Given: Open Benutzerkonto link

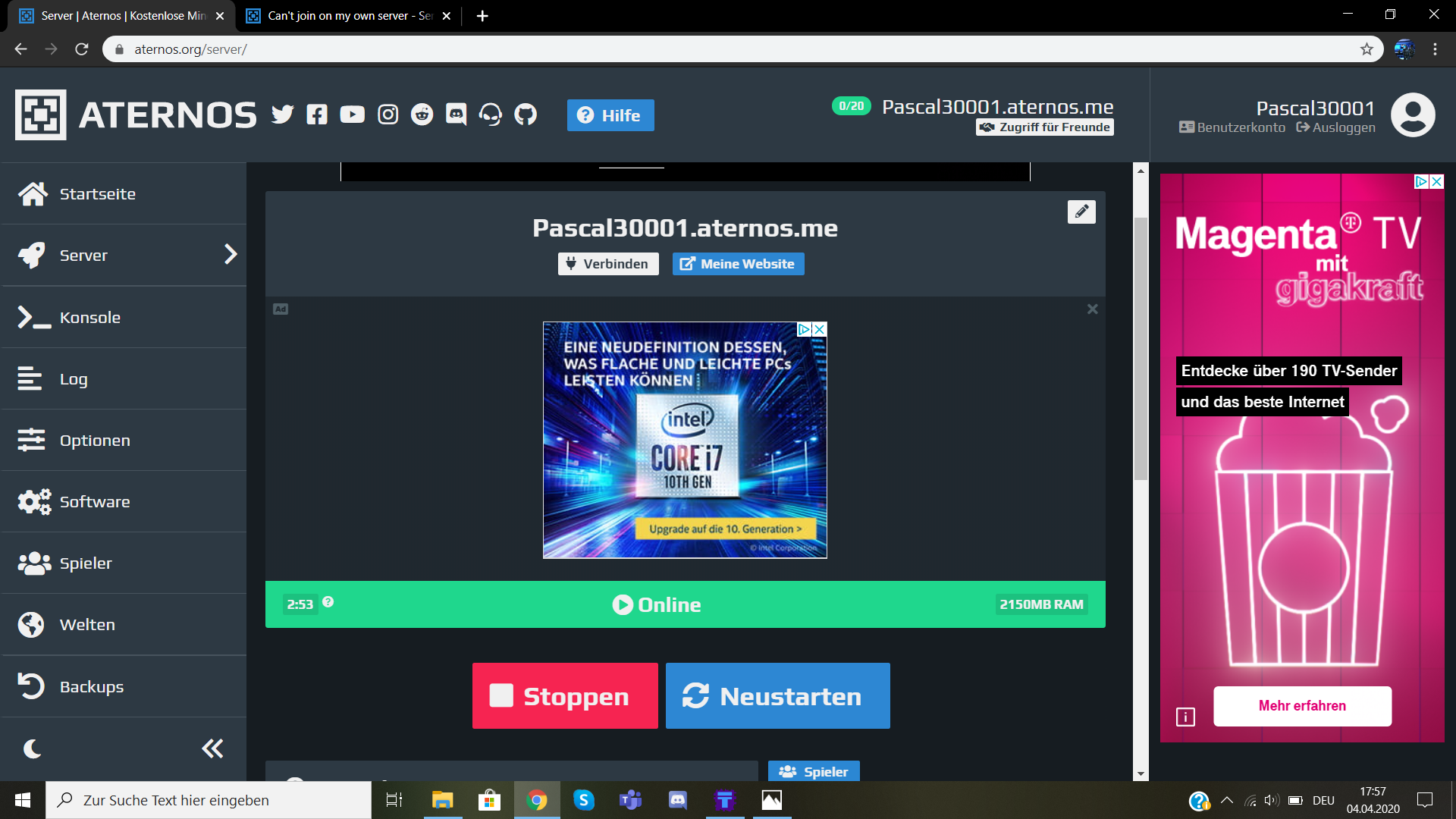Looking at the screenshot, I should (1232, 127).
